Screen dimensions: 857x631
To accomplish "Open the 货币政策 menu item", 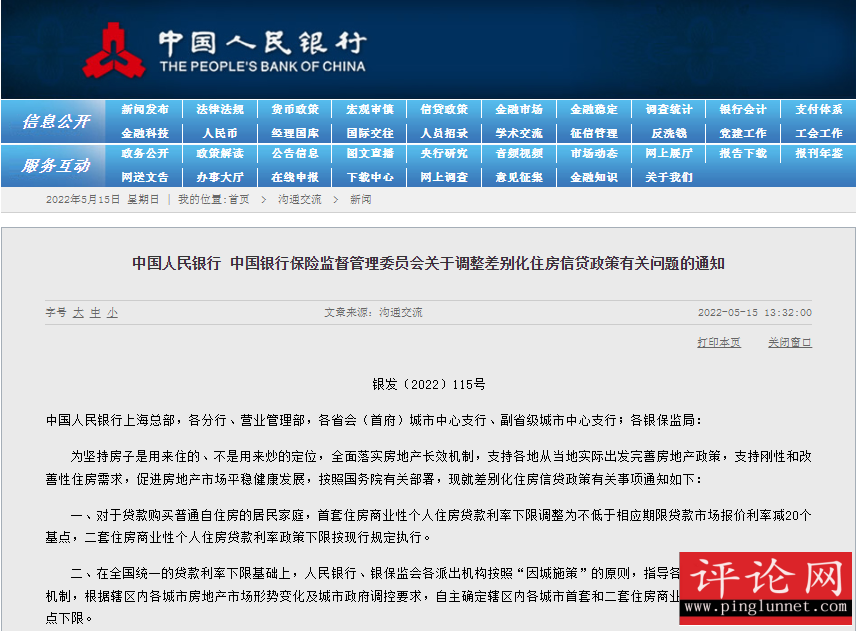I will pyautogui.click(x=295, y=109).
